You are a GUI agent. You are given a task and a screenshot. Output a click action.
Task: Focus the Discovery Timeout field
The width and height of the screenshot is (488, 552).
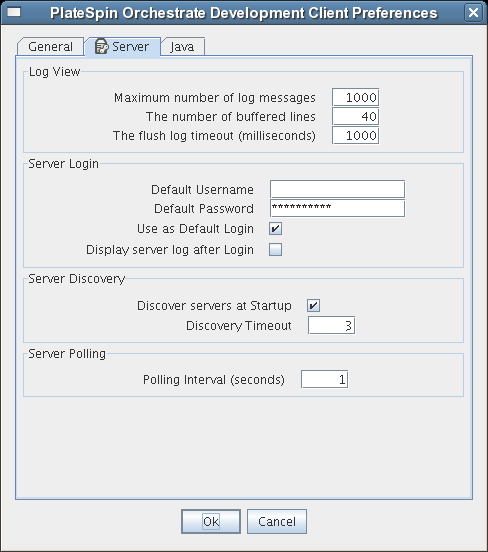[331, 325]
